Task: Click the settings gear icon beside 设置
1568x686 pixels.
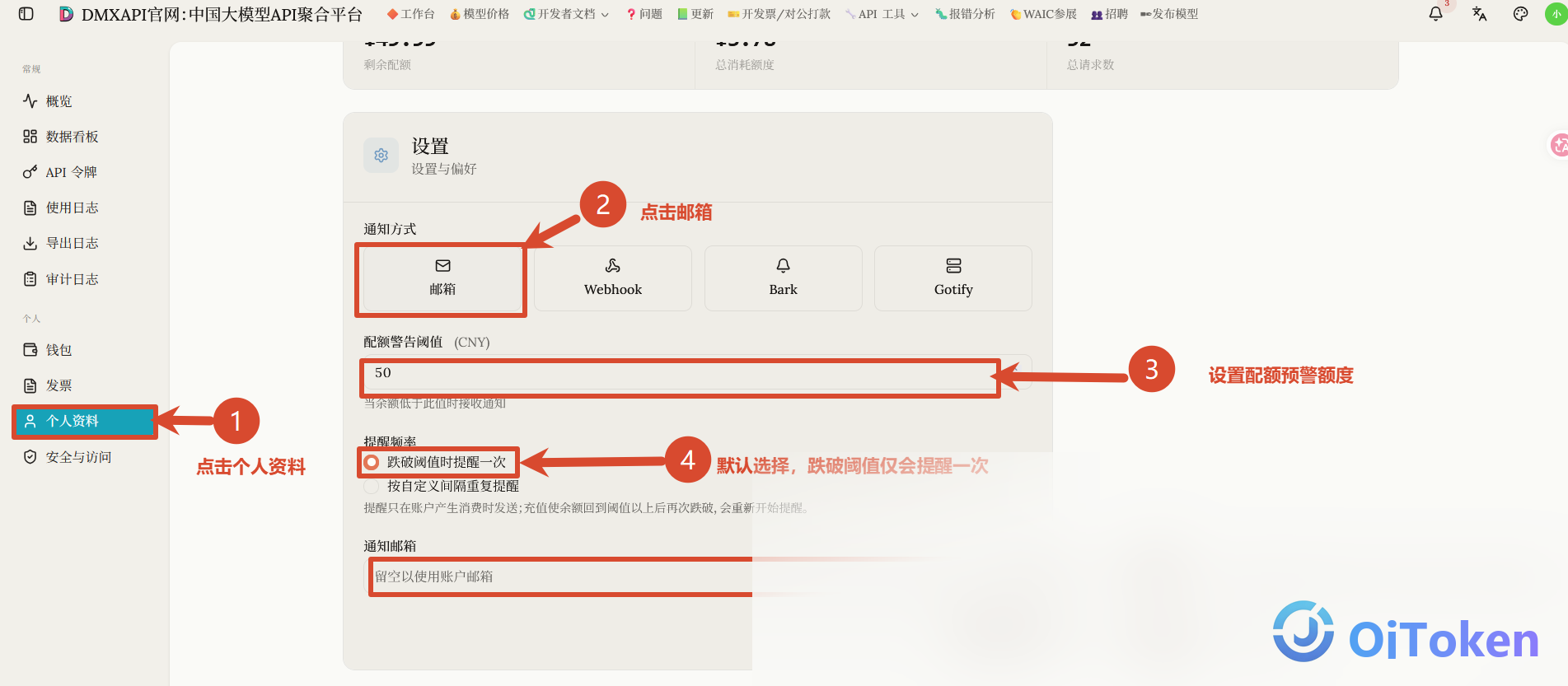Action: (x=381, y=155)
